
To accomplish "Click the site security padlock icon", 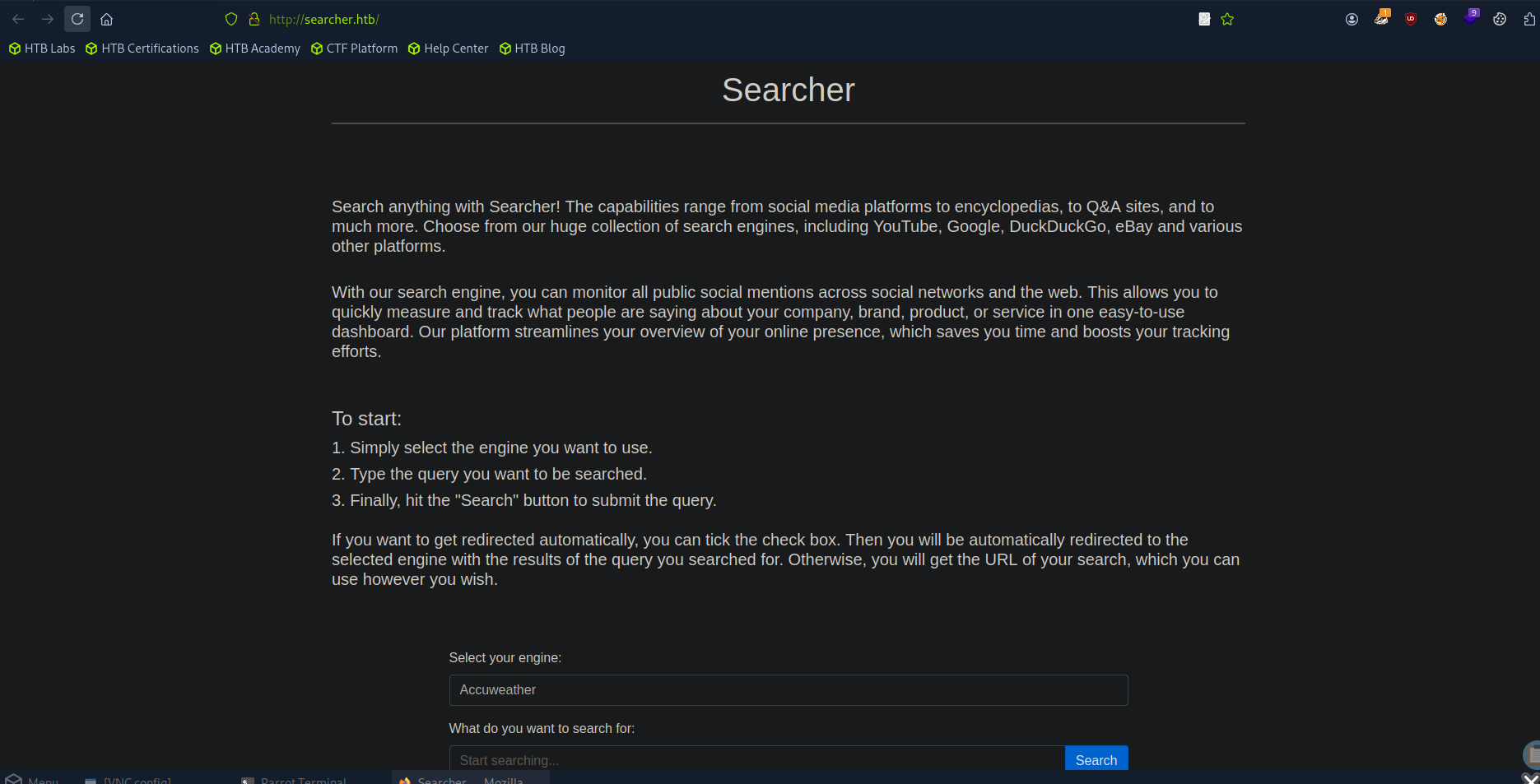I will (x=254, y=19).
